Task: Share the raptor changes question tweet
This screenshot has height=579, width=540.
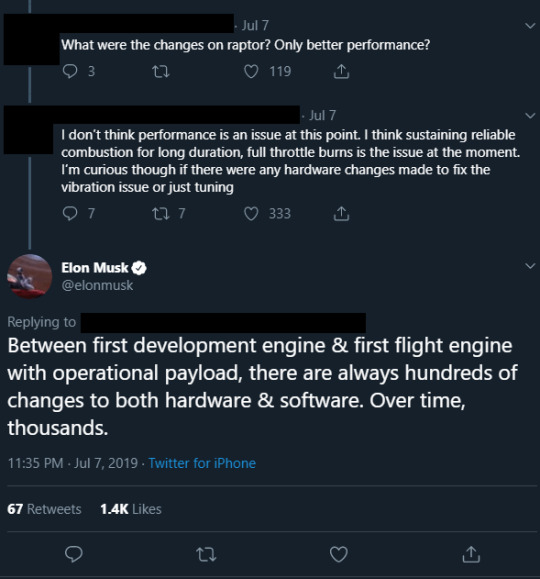Action: (341, 71)
